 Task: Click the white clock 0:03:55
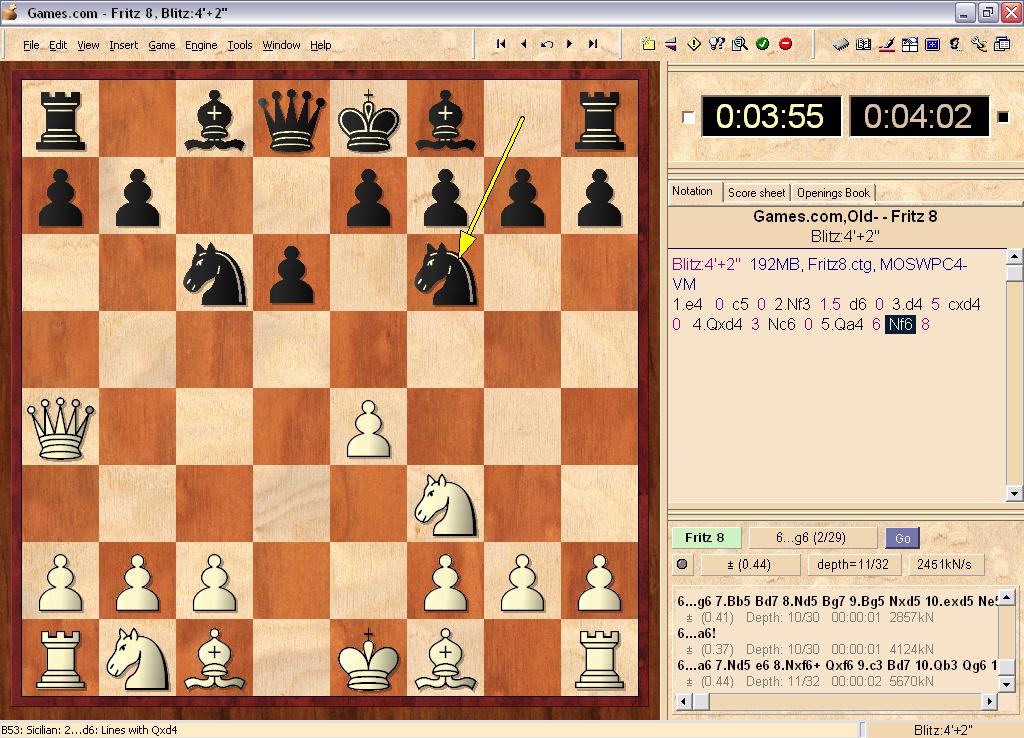771,116
